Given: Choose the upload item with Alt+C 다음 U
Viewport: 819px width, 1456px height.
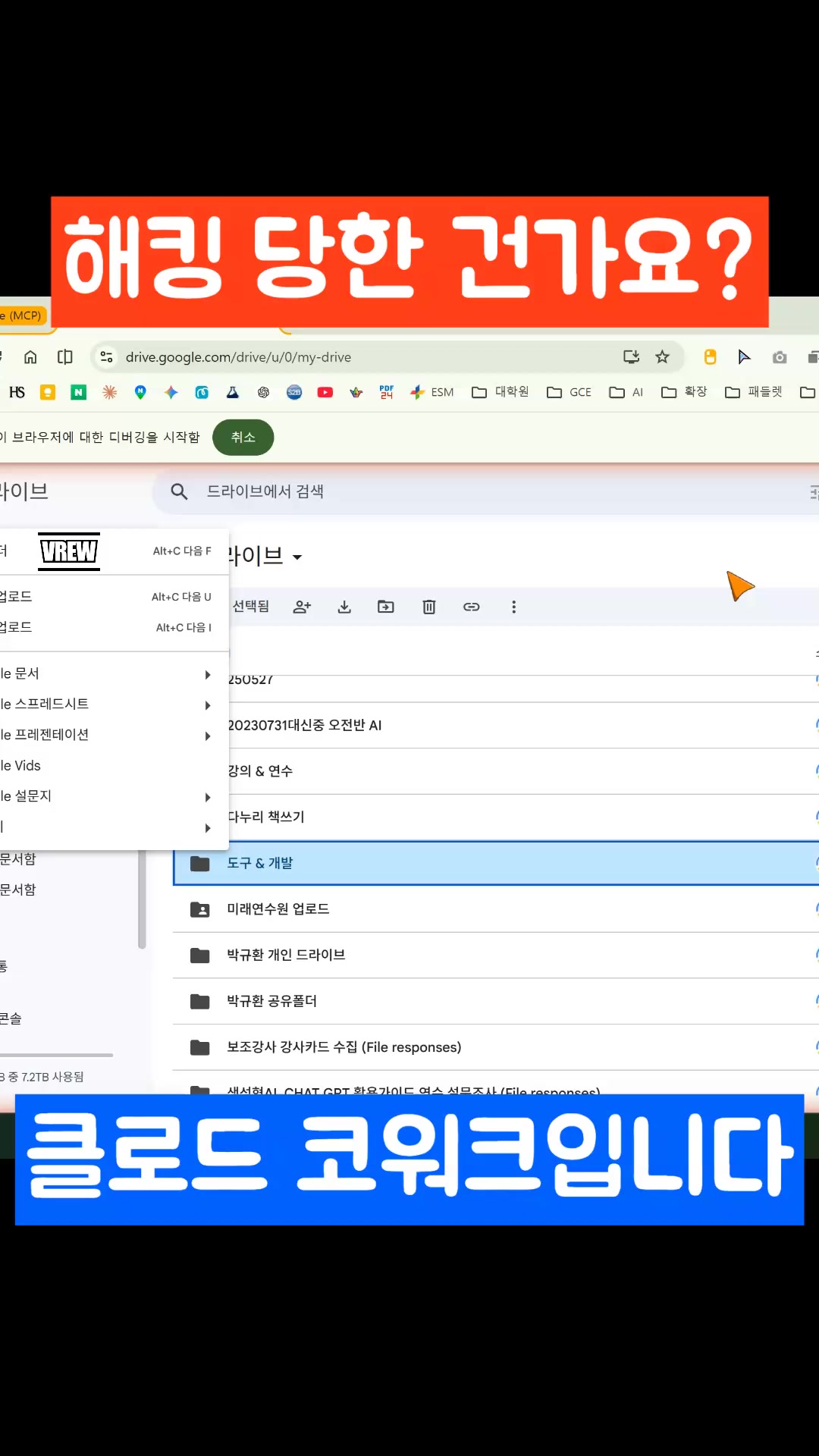Looking at the screenshot, I should coord(114,597).
